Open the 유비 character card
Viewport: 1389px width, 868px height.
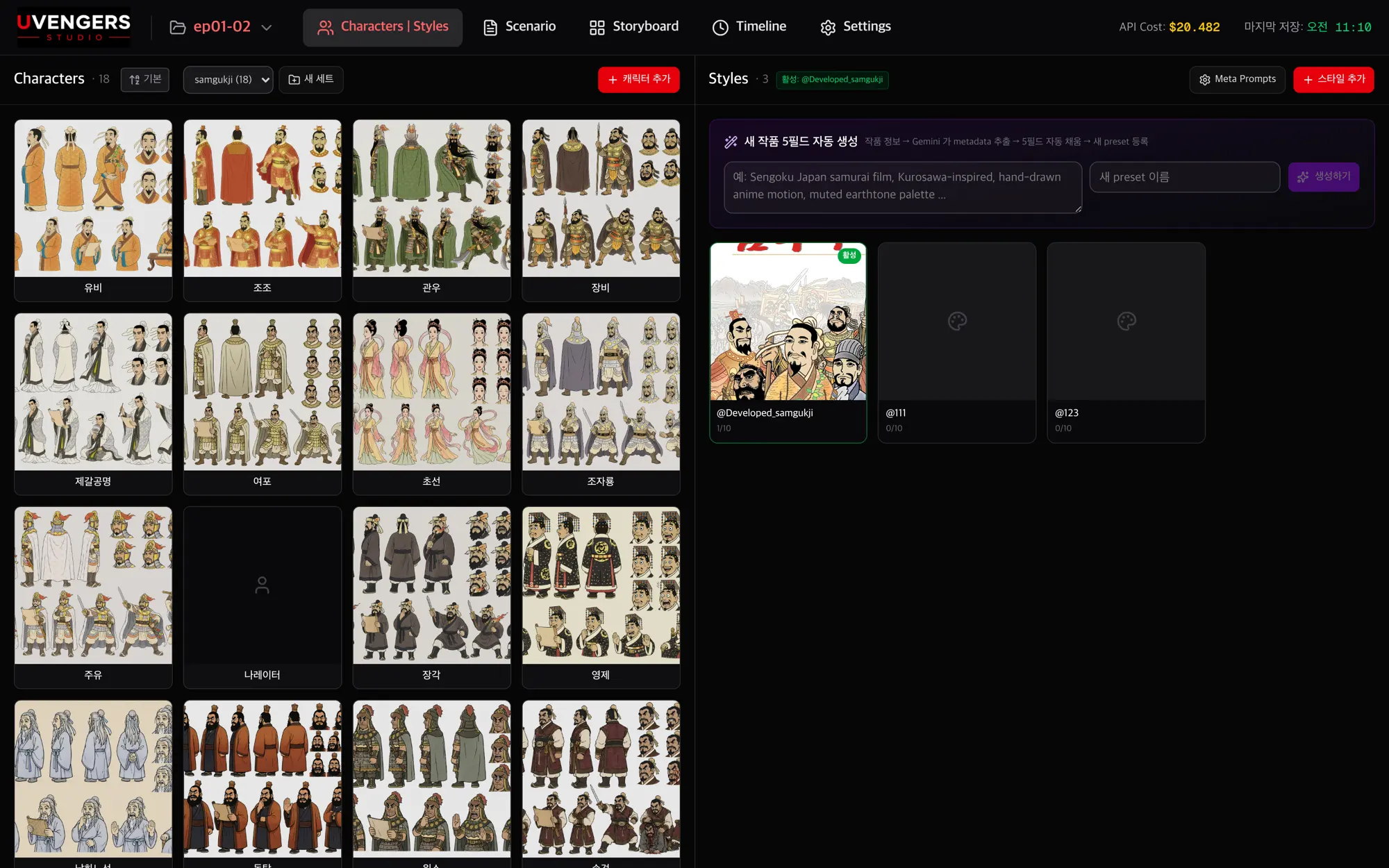(x=93, y=210)
